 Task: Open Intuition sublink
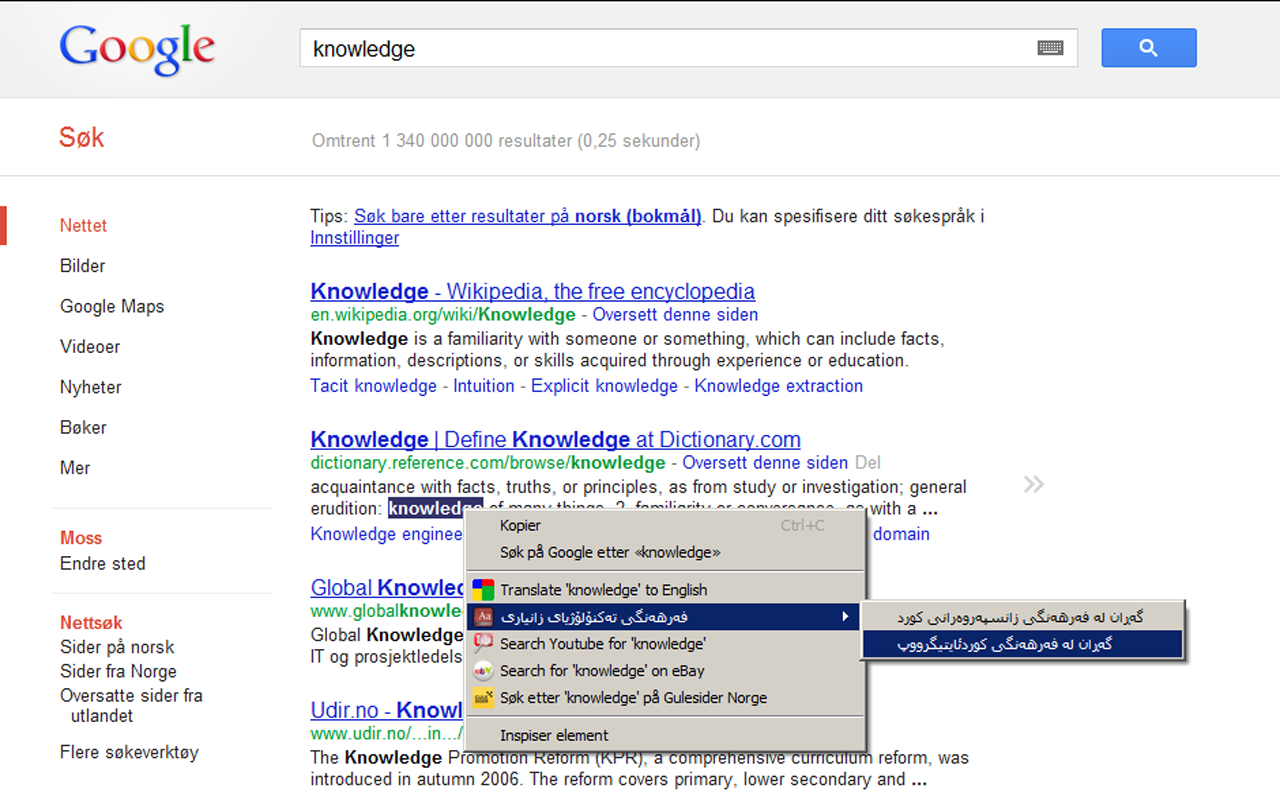pos(483,386)
